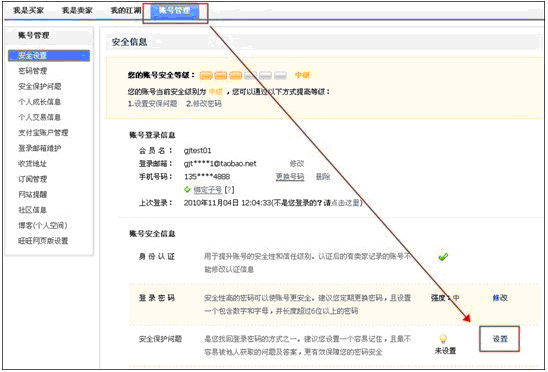Click the 账号安全信息 section title

(x=152, y=234)
